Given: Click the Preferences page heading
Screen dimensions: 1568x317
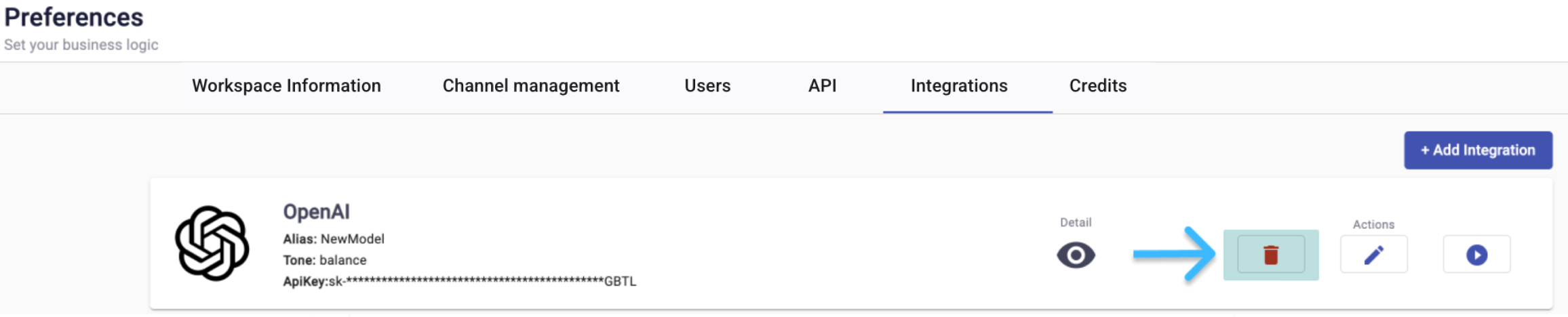Looking at the screenshot, I should 74,18.
